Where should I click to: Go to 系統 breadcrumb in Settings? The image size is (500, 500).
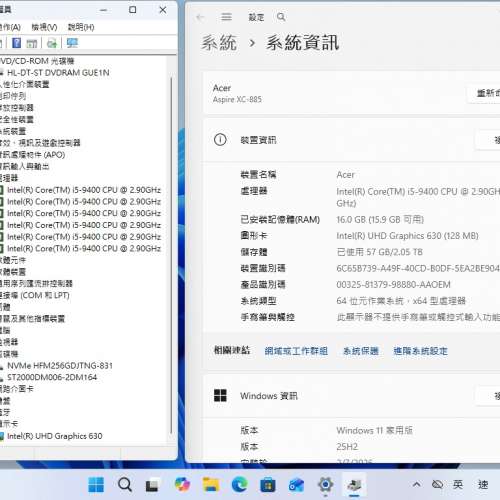219,43
